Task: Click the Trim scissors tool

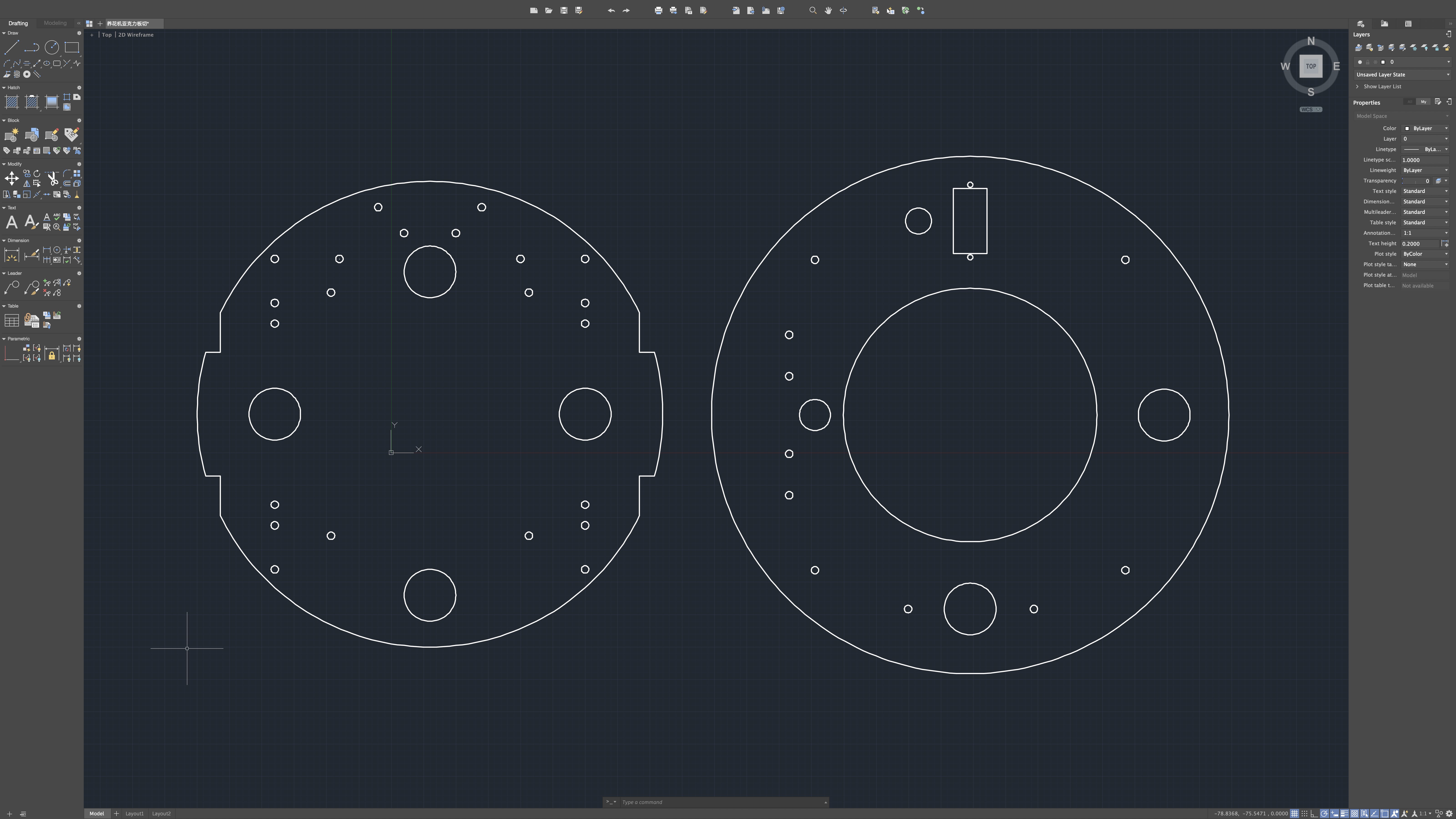Action: point(52,179)
